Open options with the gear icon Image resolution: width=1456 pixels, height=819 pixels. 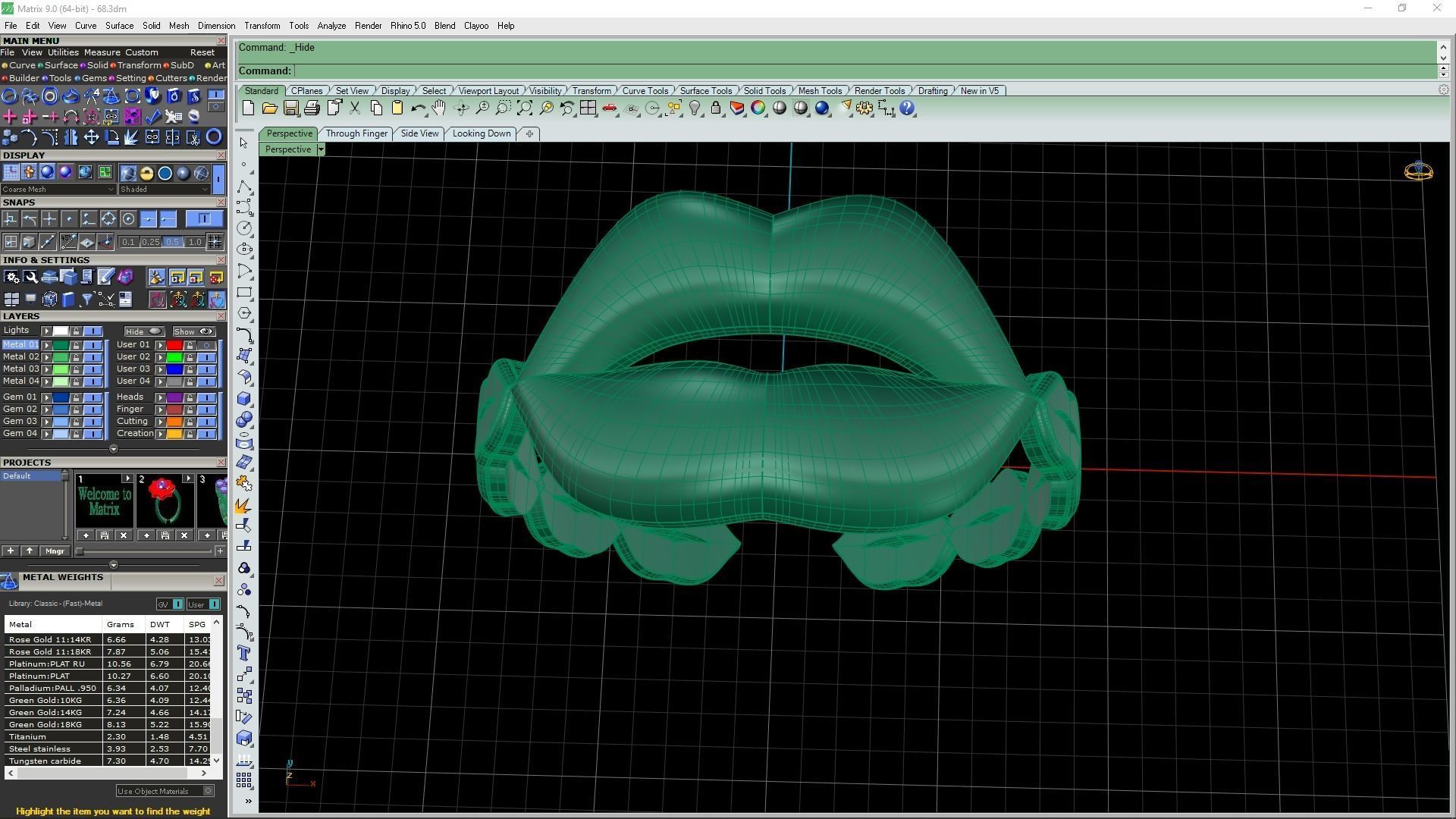click(864, 108)
